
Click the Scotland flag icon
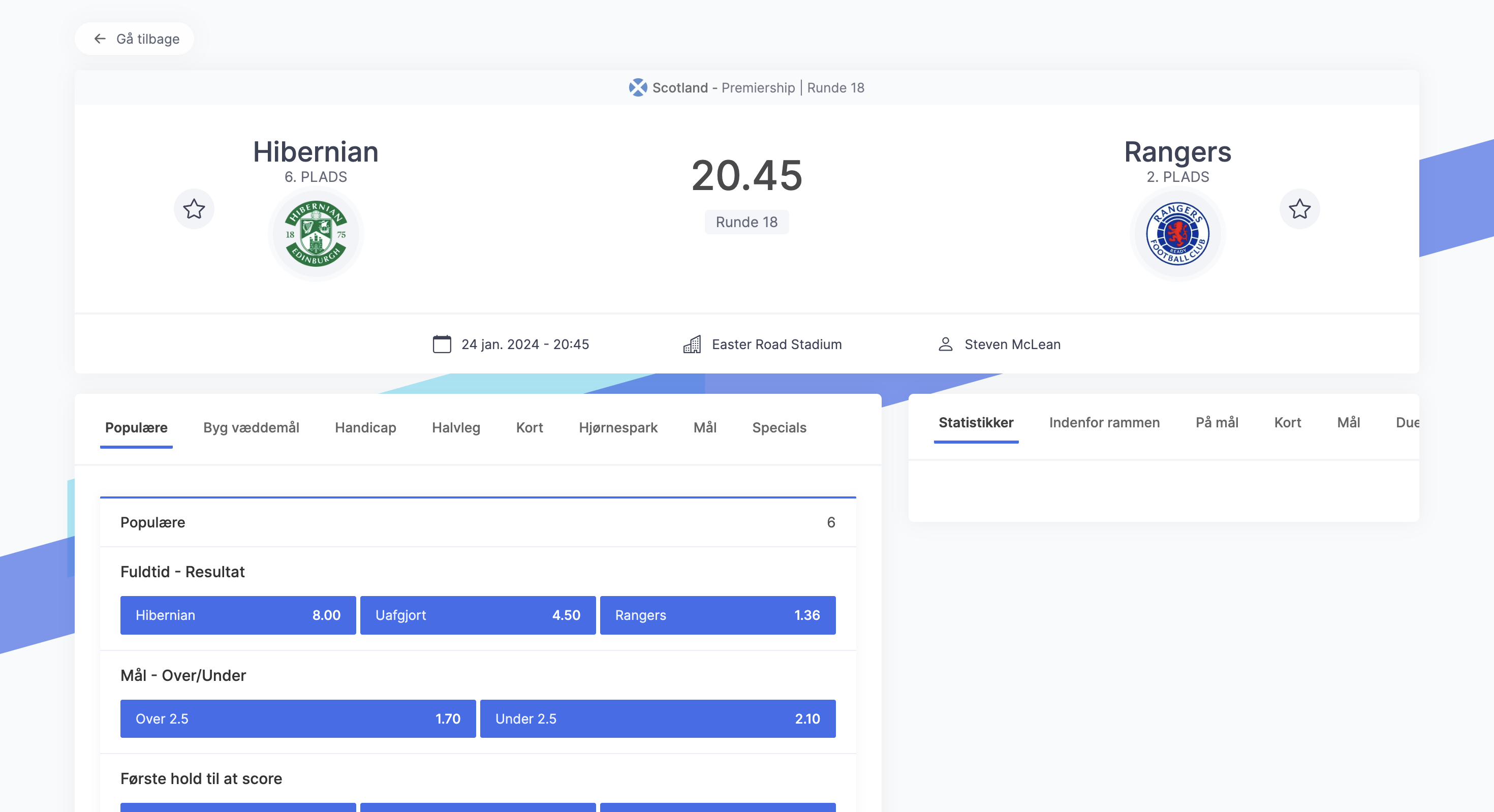tap(637, 87)
